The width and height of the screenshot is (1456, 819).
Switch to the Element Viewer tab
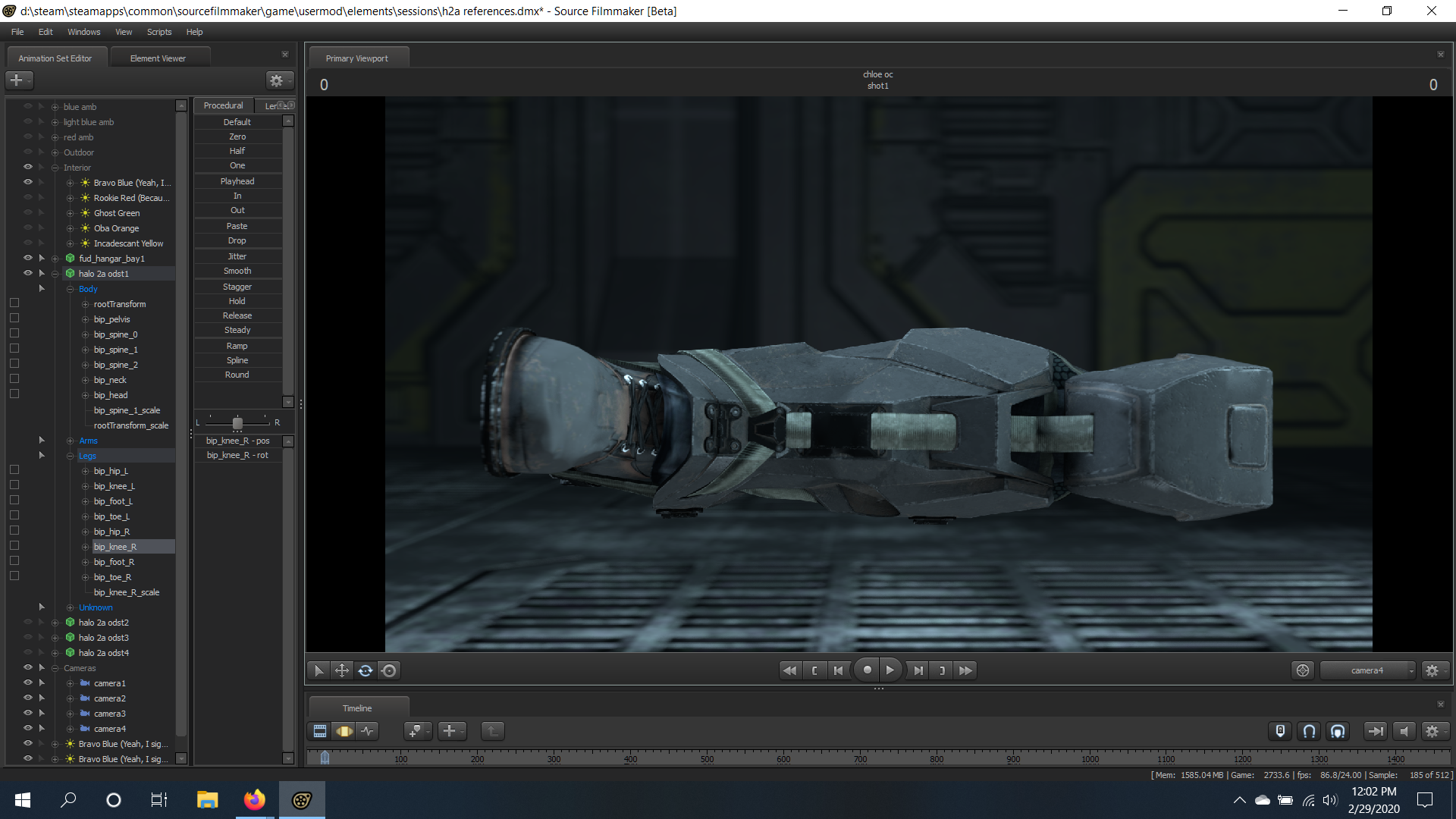point(158,58)
